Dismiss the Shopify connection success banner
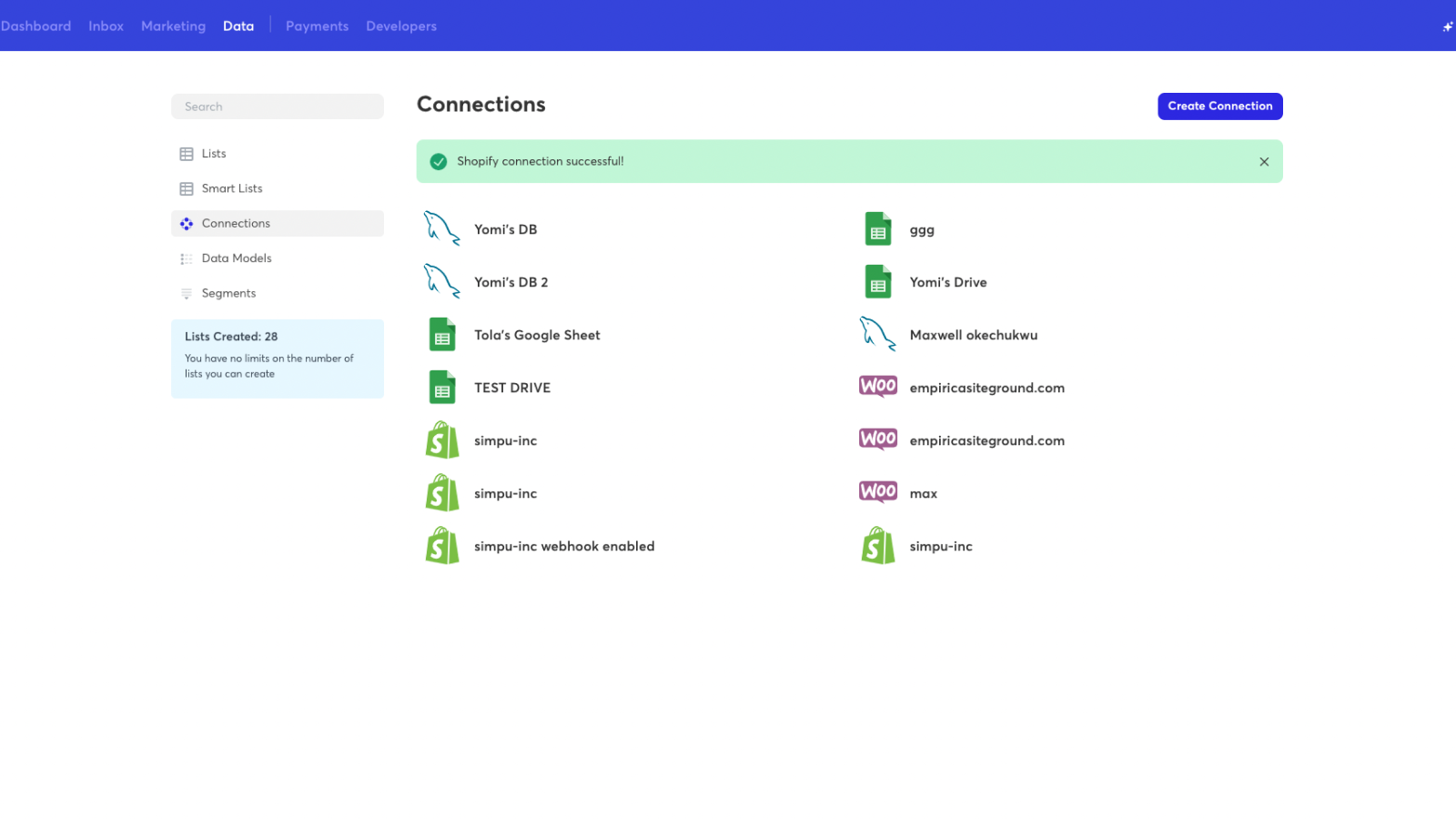 [x=1264, y=162]
